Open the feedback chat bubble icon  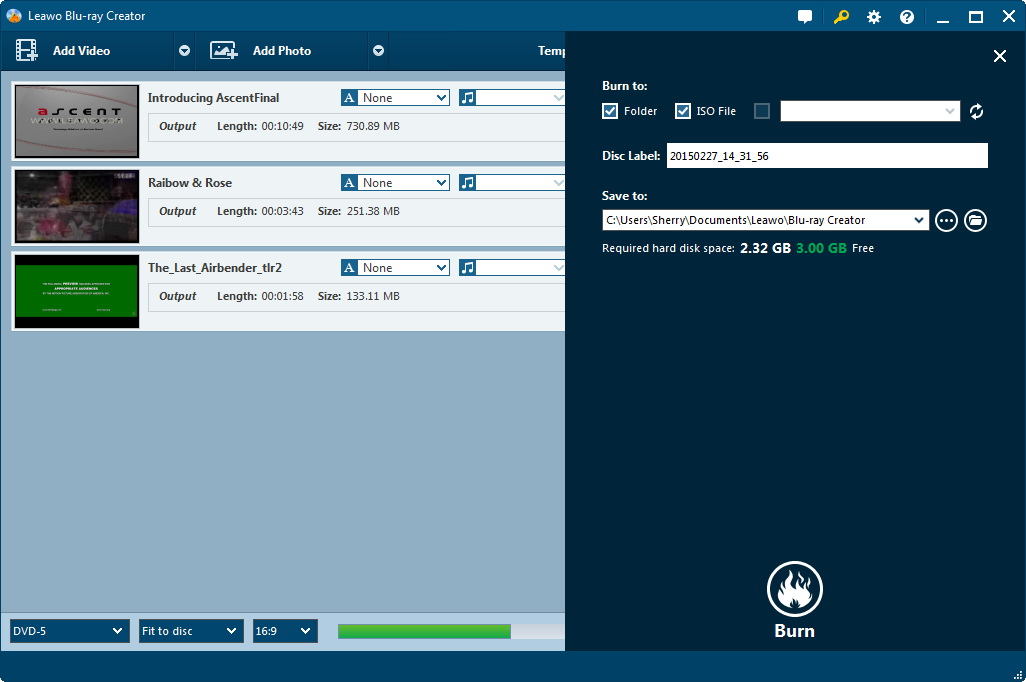805,17
